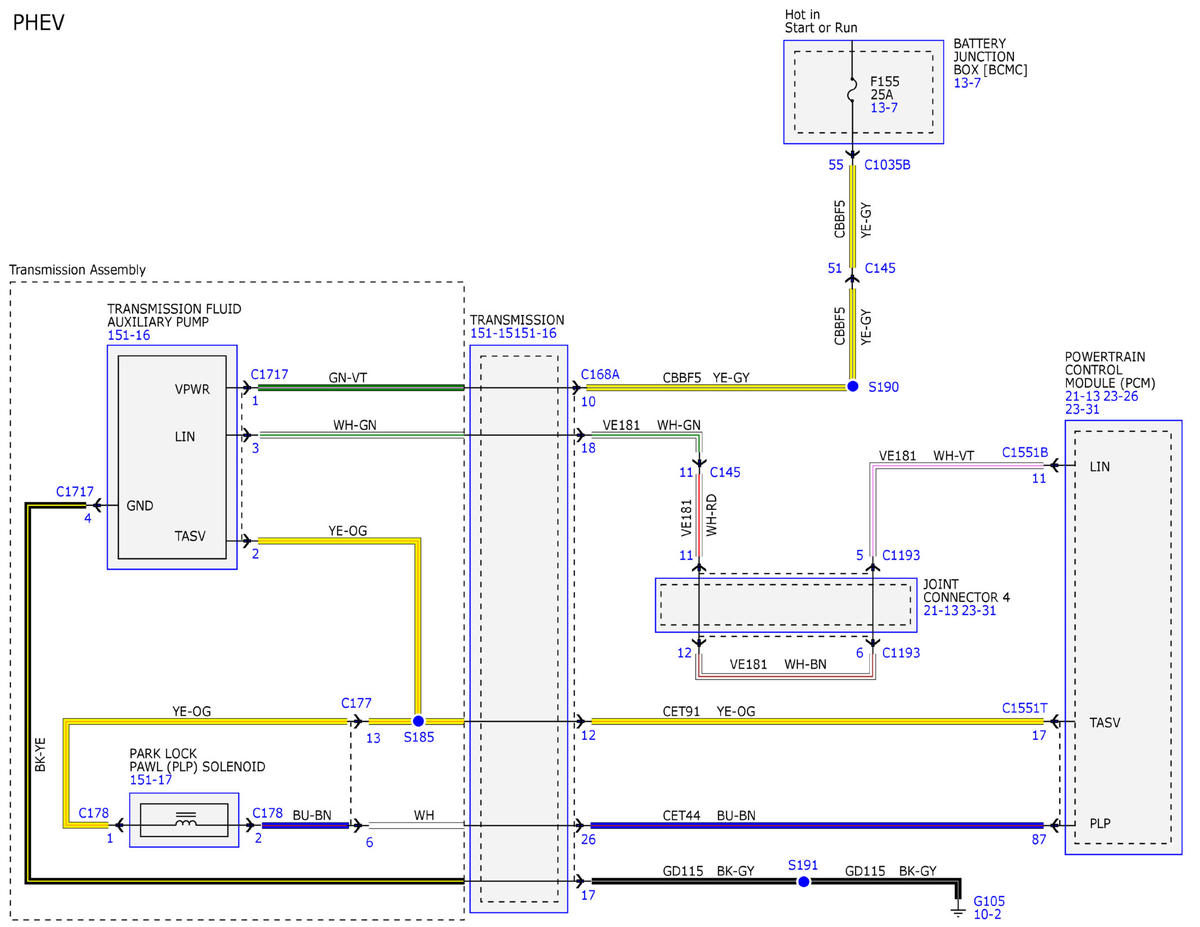
Task: Go to page 10-2 below G105
Action: 988,915
